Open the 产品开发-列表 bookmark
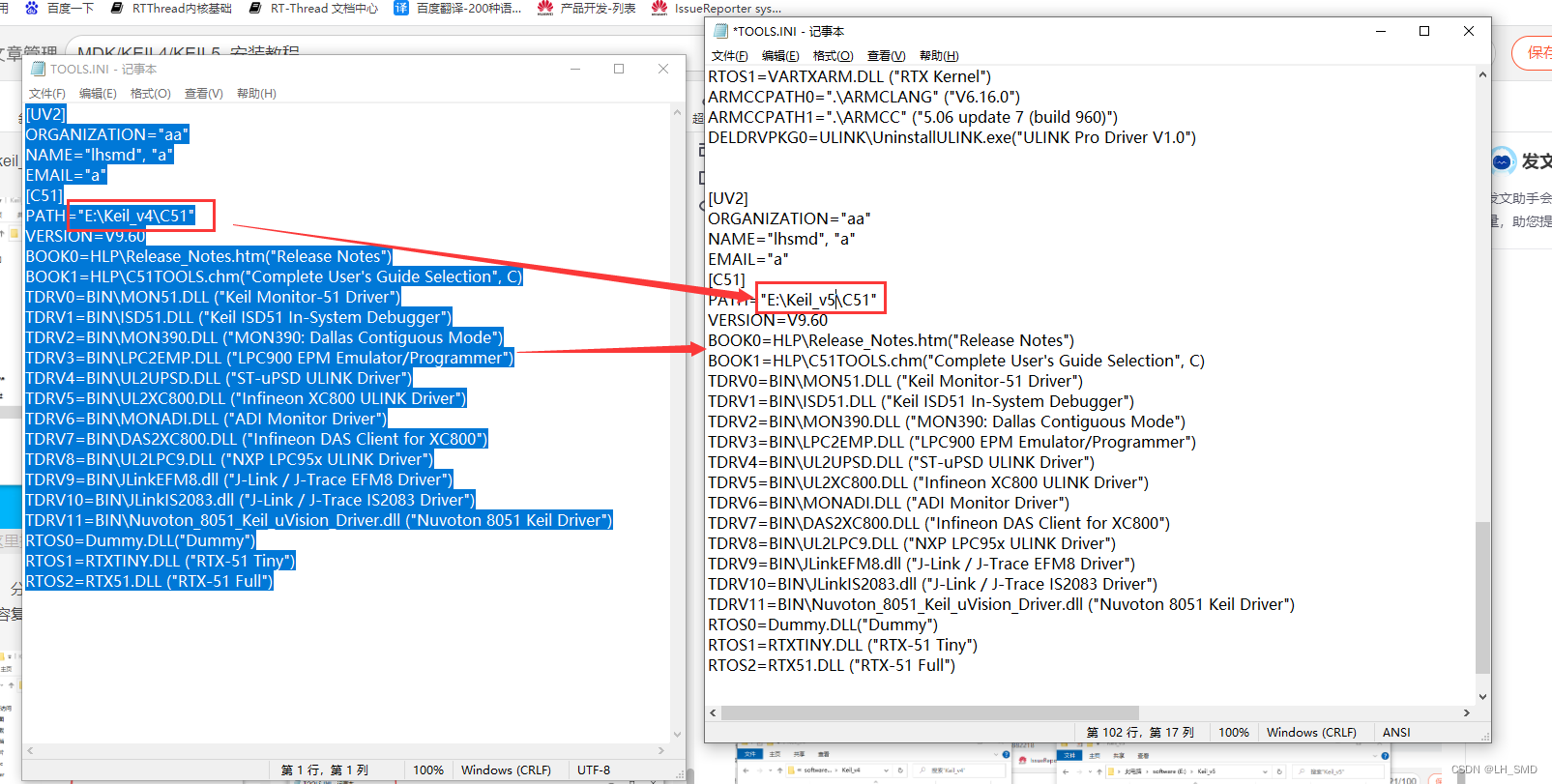 (x=587, y=8)
